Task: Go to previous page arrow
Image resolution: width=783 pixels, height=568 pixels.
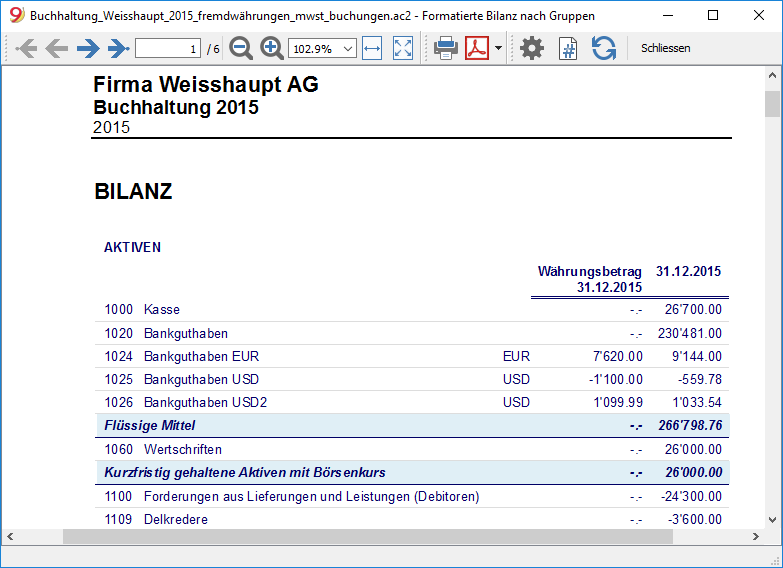Action: pyautogui.click(x=56, y=48)
